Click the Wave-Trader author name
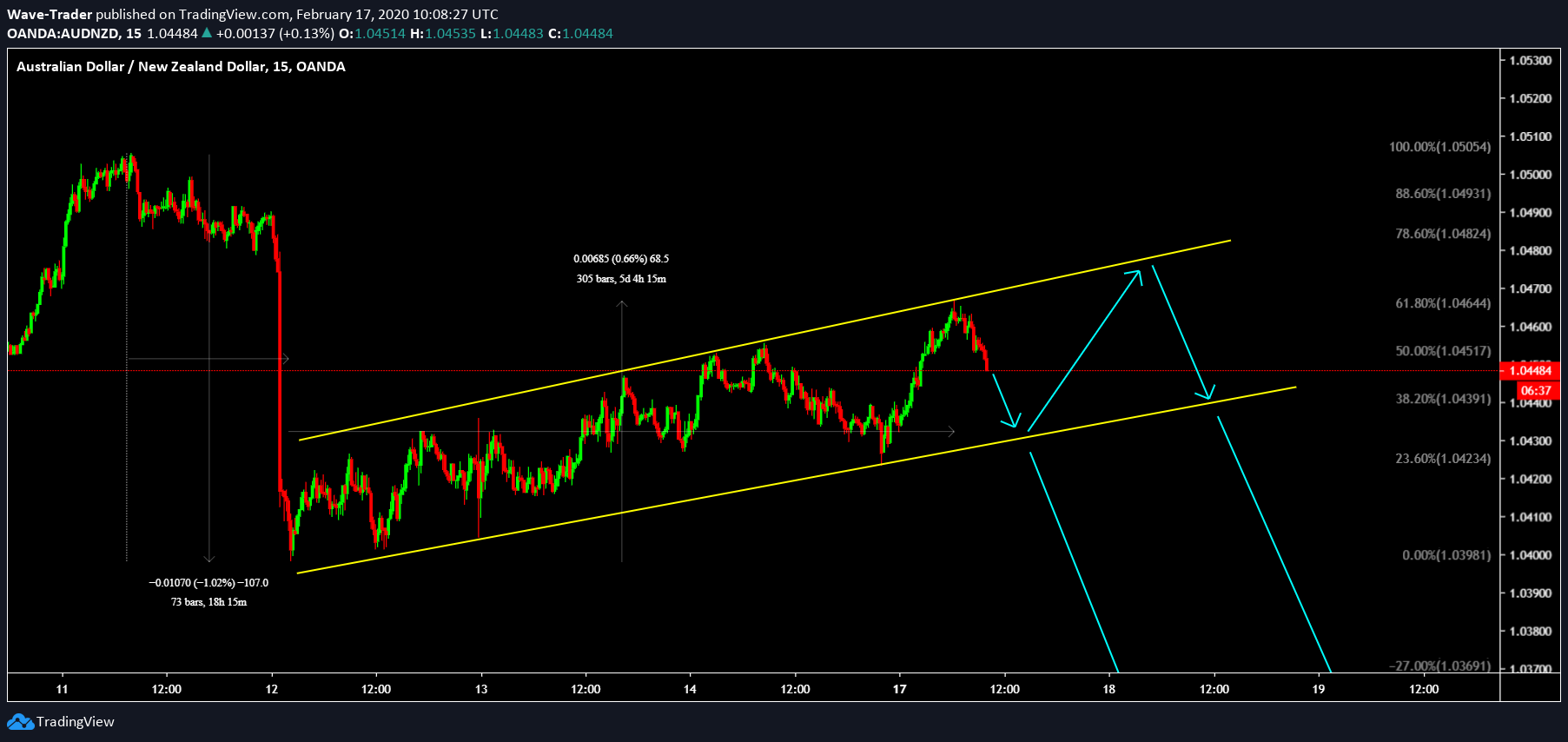The height and width of the screenshot is (742, 1568). point(50,14)
